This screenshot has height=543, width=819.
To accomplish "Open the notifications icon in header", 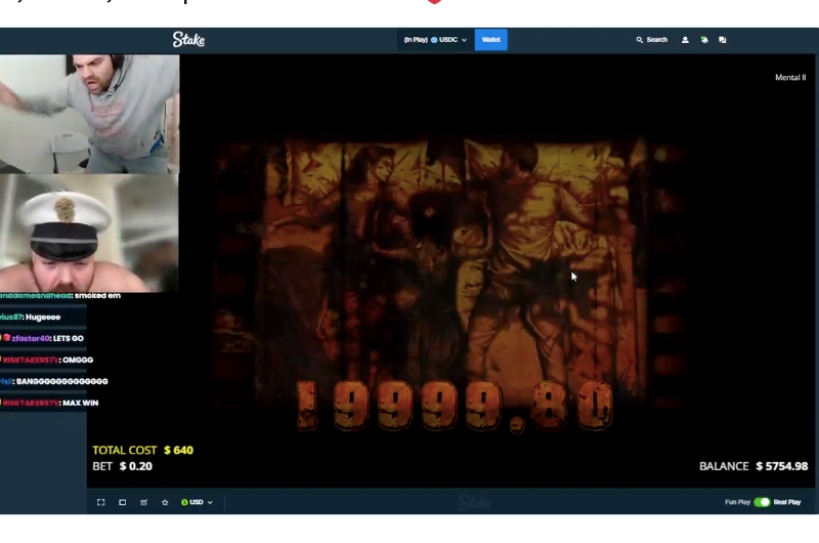I will point(704,40).
